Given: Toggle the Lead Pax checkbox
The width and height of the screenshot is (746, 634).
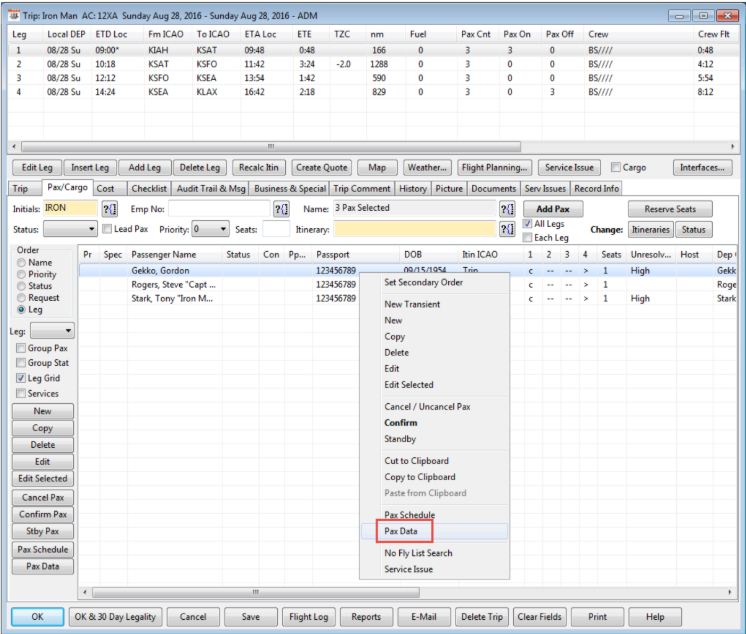Looking at the screenshot, I should [x=106, y=230].
